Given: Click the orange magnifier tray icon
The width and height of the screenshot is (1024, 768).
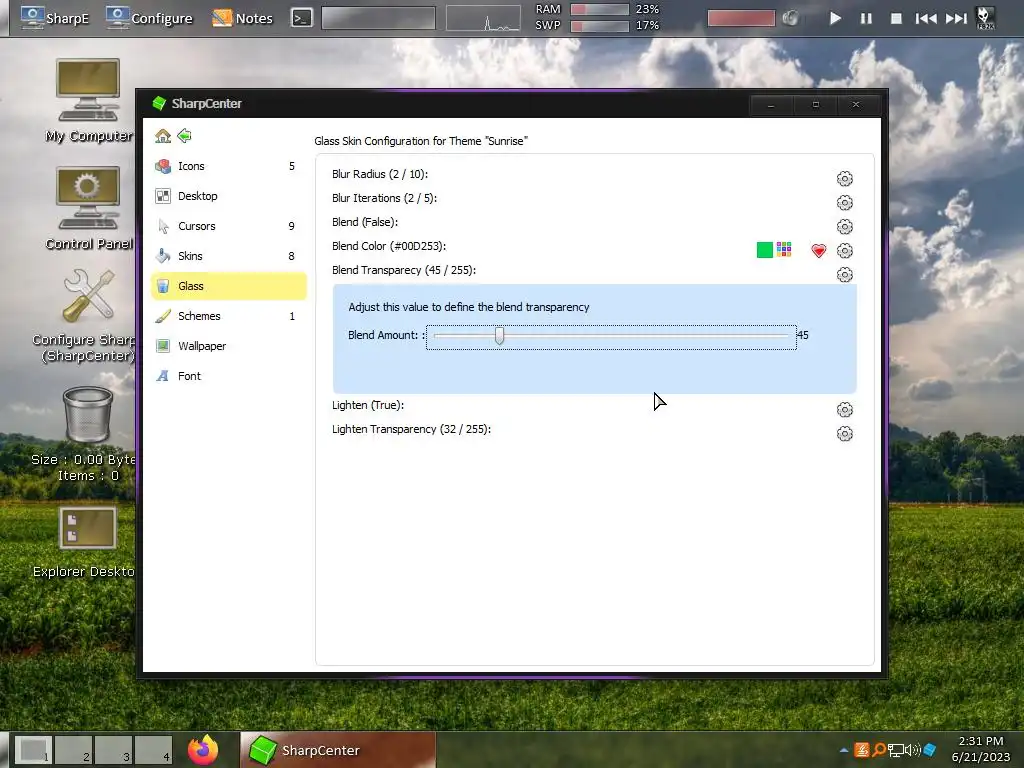Looking at the screenshot, I should tap(879, 750).
